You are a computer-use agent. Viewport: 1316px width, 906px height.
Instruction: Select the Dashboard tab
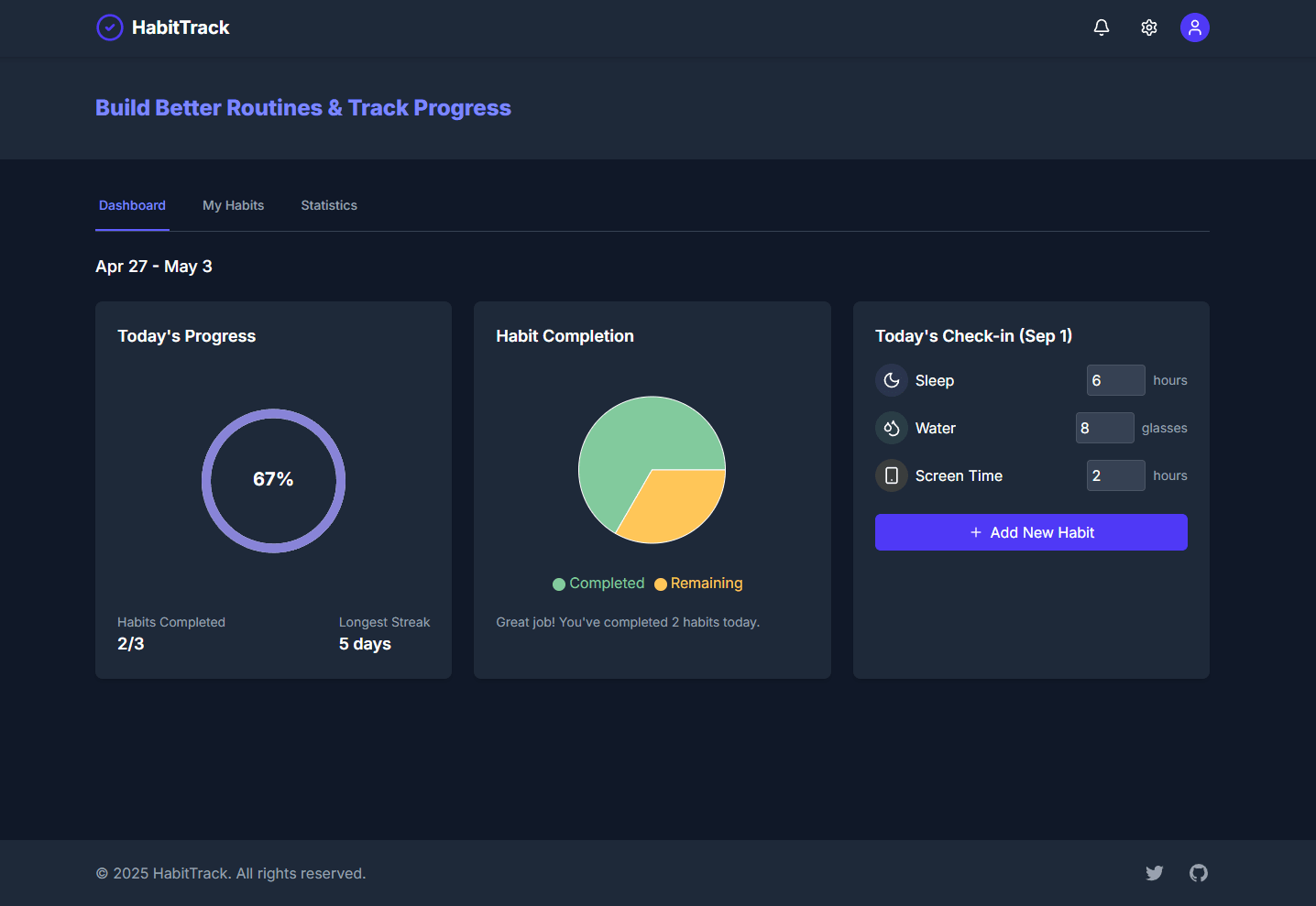[x=132, y=205]
